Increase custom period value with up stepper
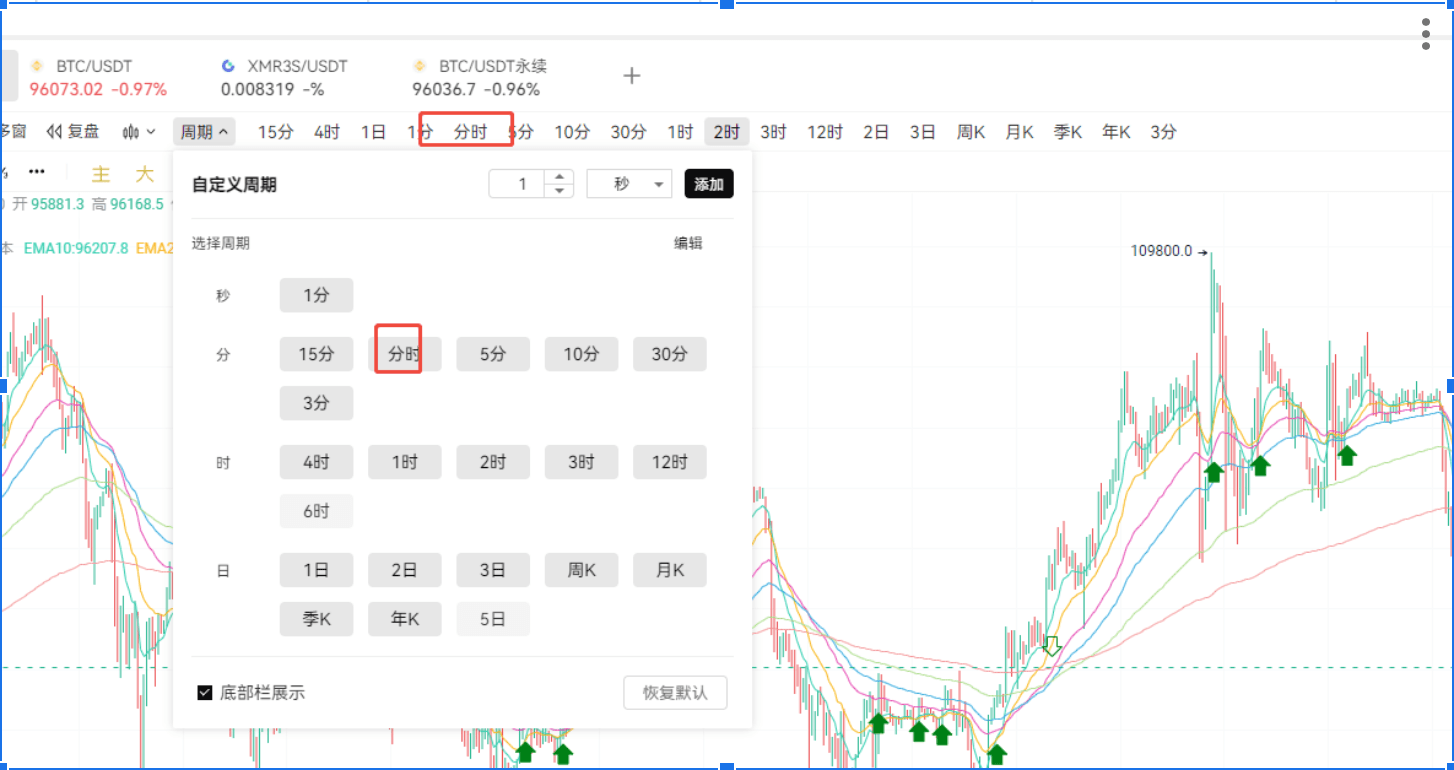Screen dimensions: 1454x770 [x=560, y=177]
